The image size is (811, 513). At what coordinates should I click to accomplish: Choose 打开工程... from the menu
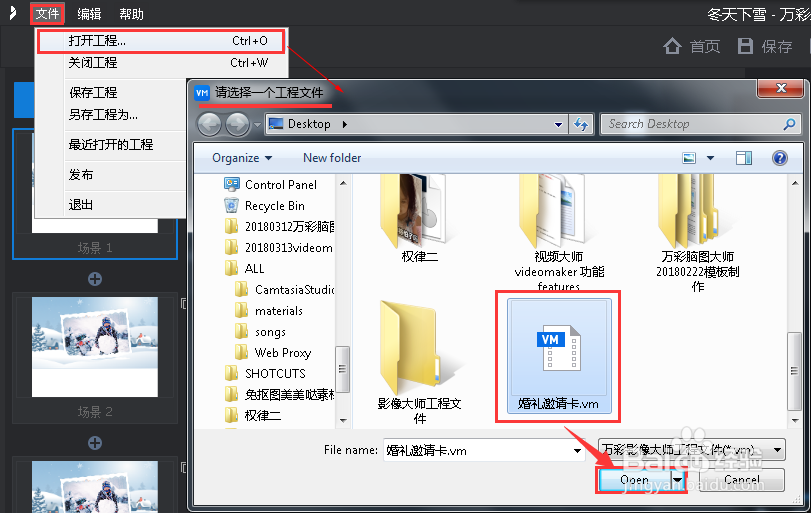(161, 41)
